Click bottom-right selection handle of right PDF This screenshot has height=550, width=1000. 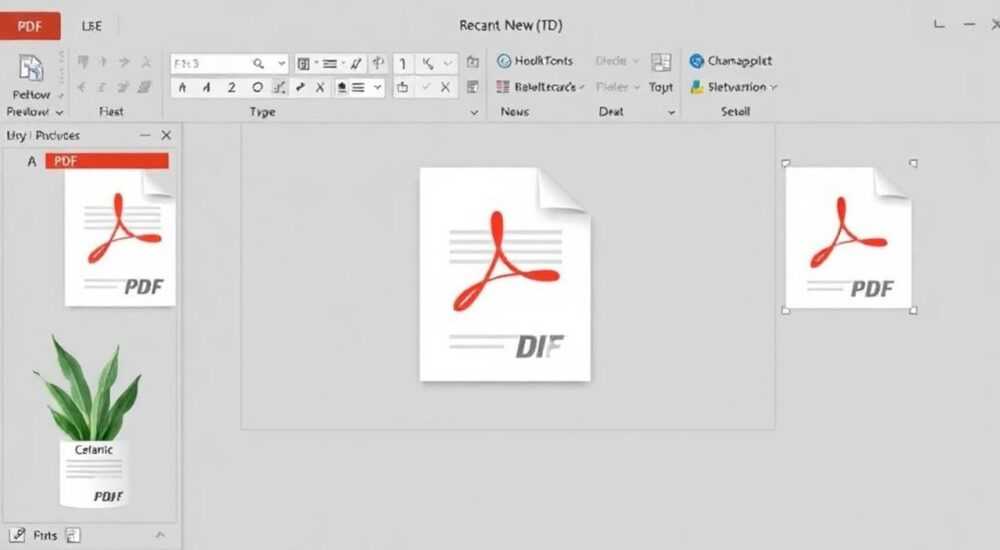click(913, 310)
